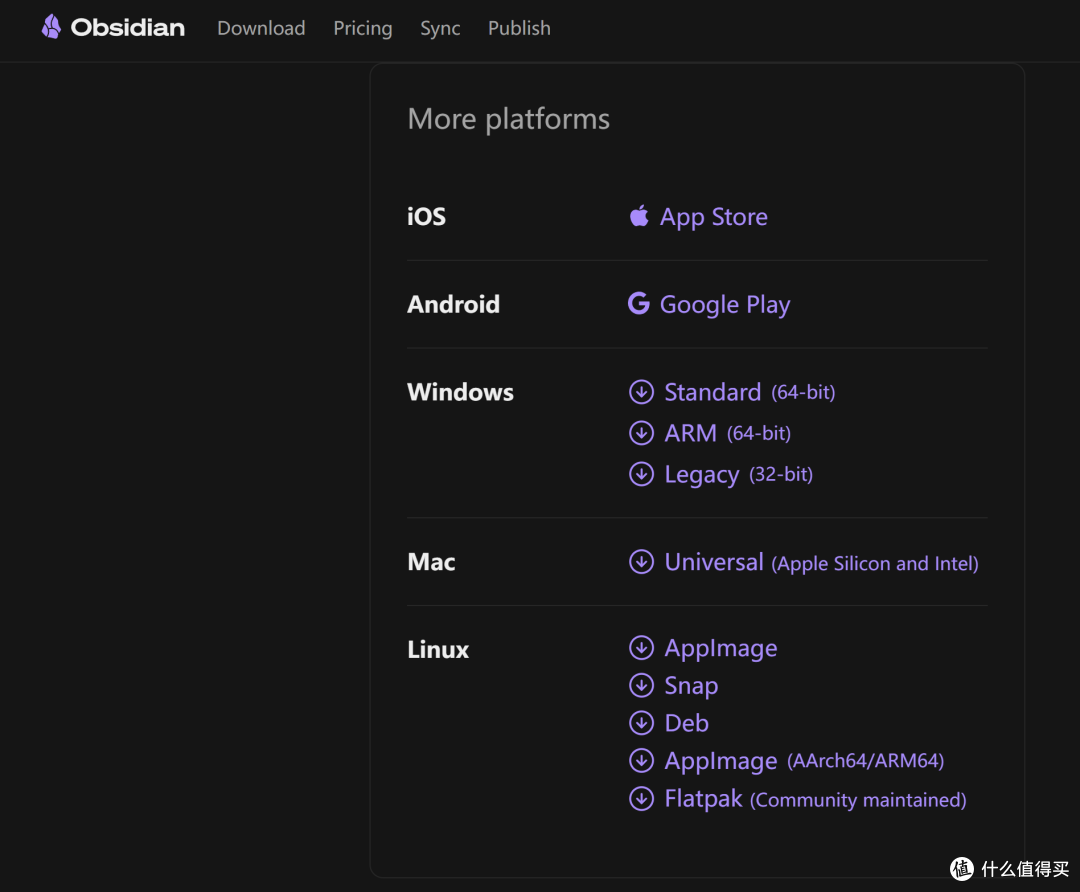The height and width of the screenshot is (892, 1080).
Task: Click download icon beside Legacy 32-bit
Action: [x=641, y=474]
